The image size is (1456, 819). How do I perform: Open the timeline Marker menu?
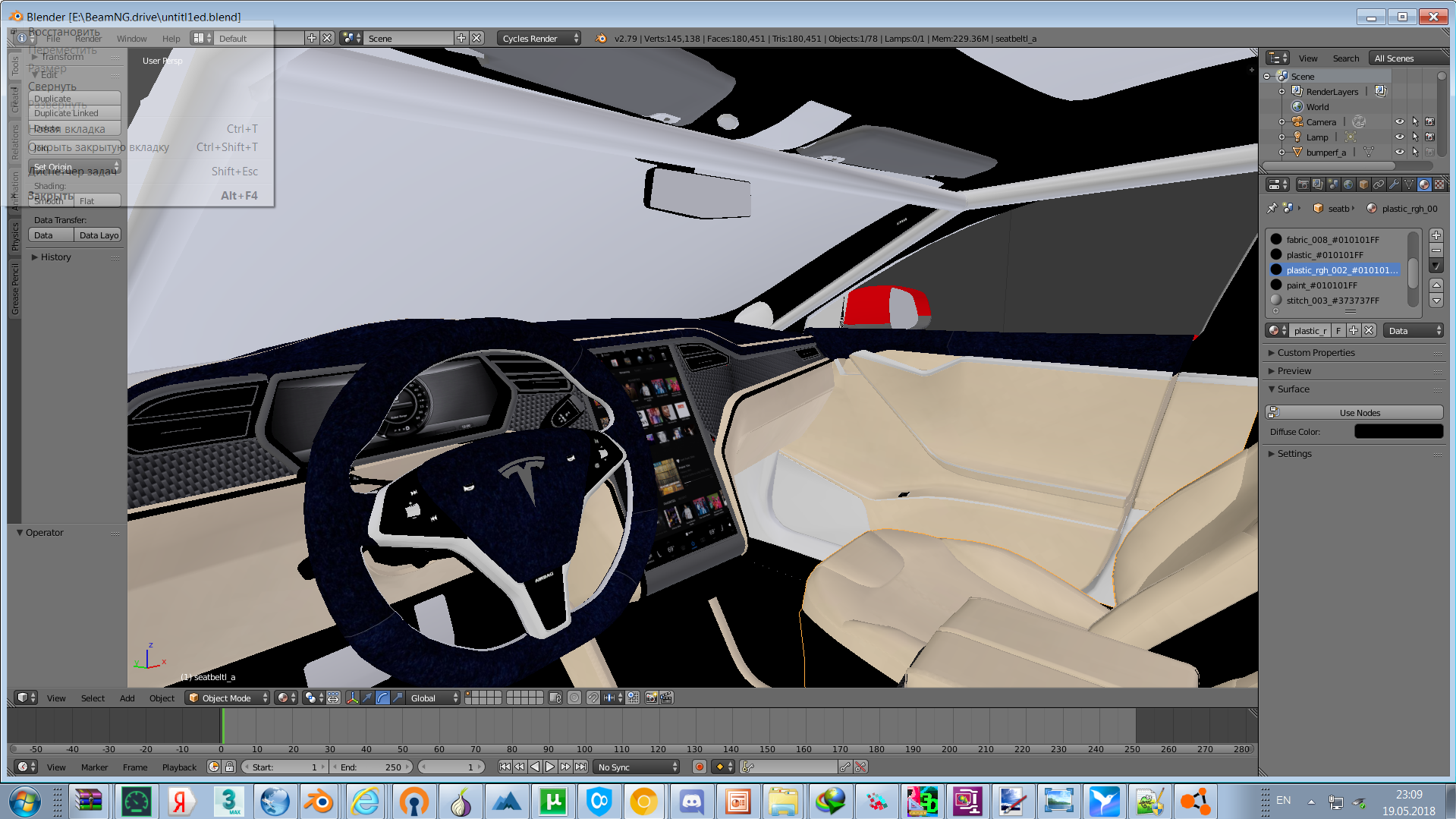[x=94, y=767]
